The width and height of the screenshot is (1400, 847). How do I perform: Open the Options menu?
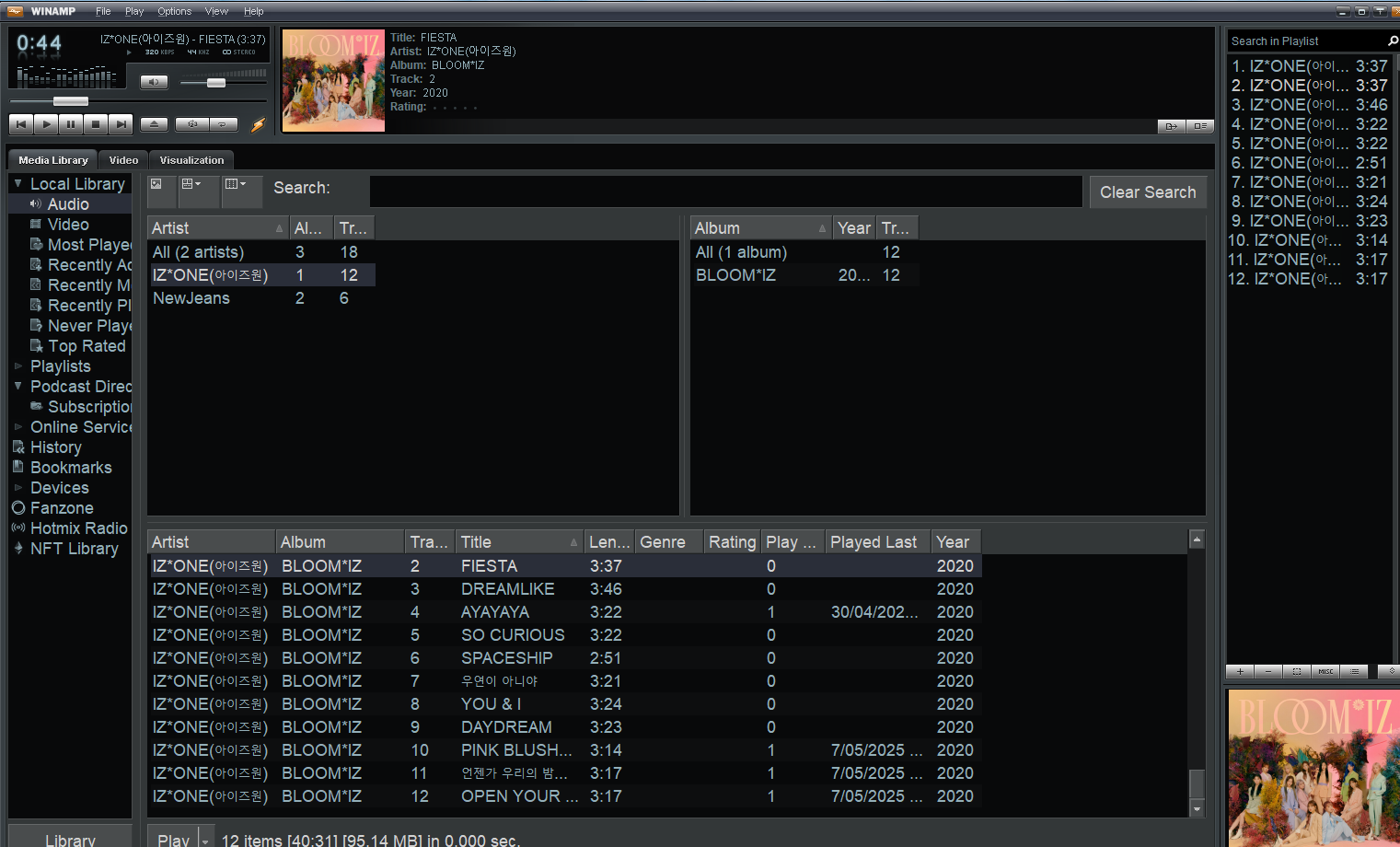pos(174,11)
